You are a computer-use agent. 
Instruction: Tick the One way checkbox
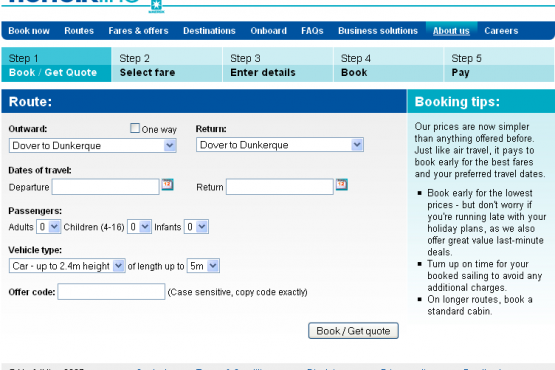(x=135, y=128)
